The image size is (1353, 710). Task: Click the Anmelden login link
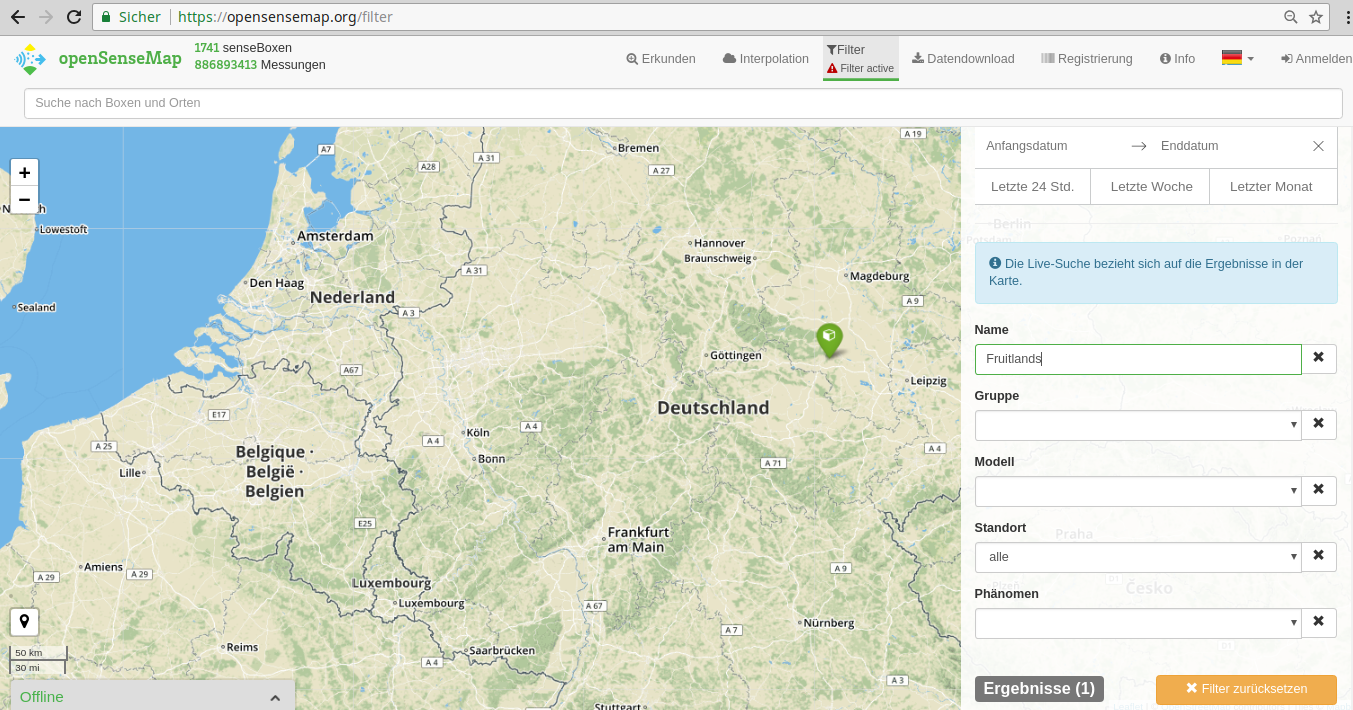[1316, 59]
